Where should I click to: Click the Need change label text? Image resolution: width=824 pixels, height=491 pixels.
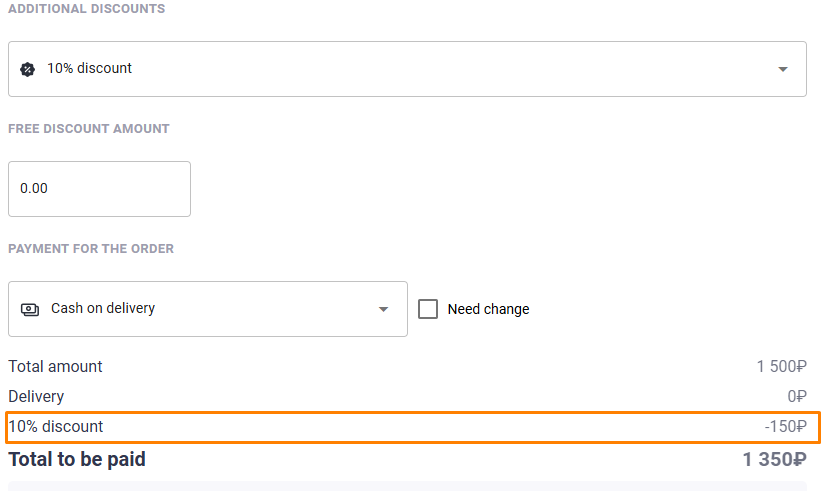click(488, 309)
